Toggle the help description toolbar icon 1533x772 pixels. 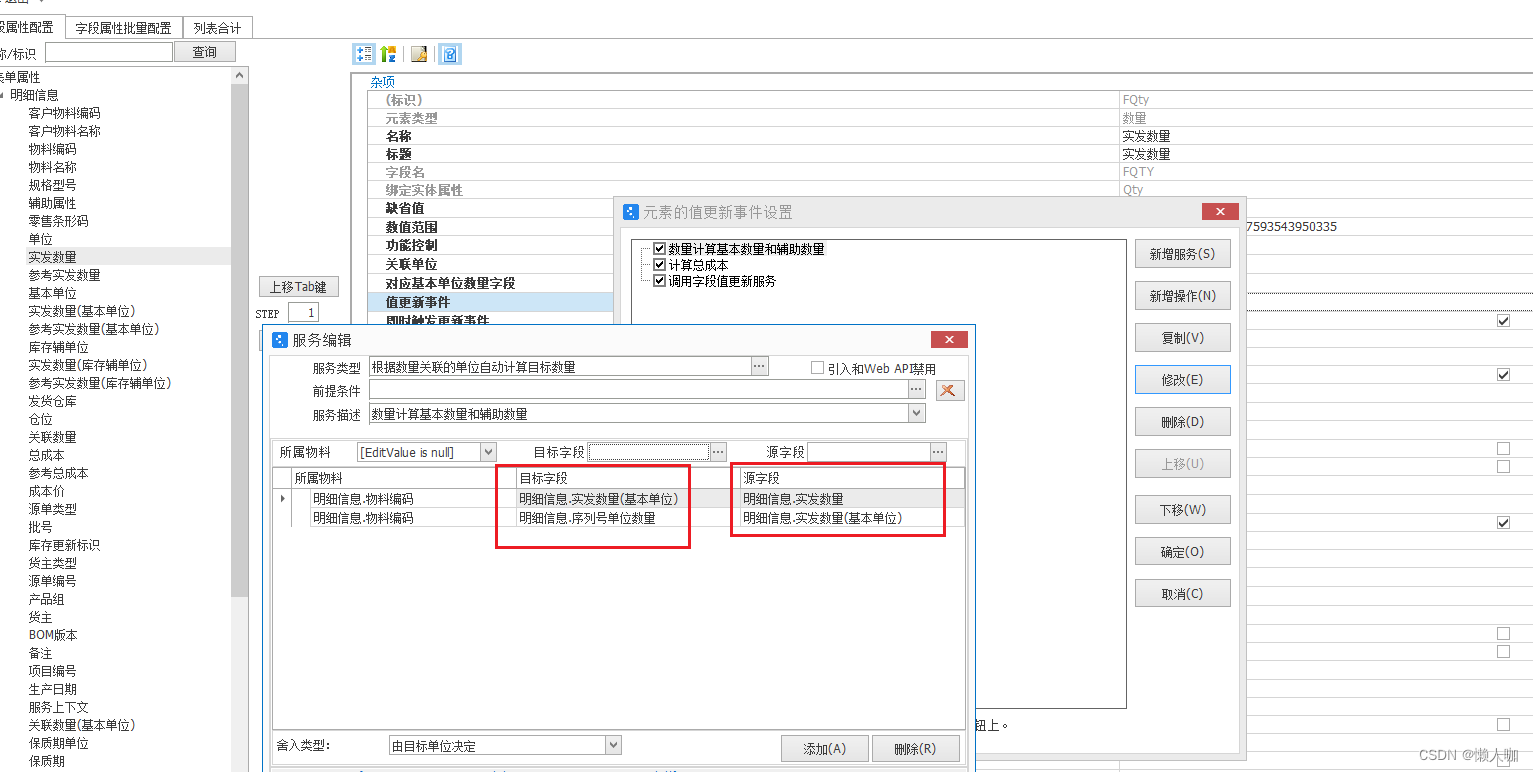point(451,54)
